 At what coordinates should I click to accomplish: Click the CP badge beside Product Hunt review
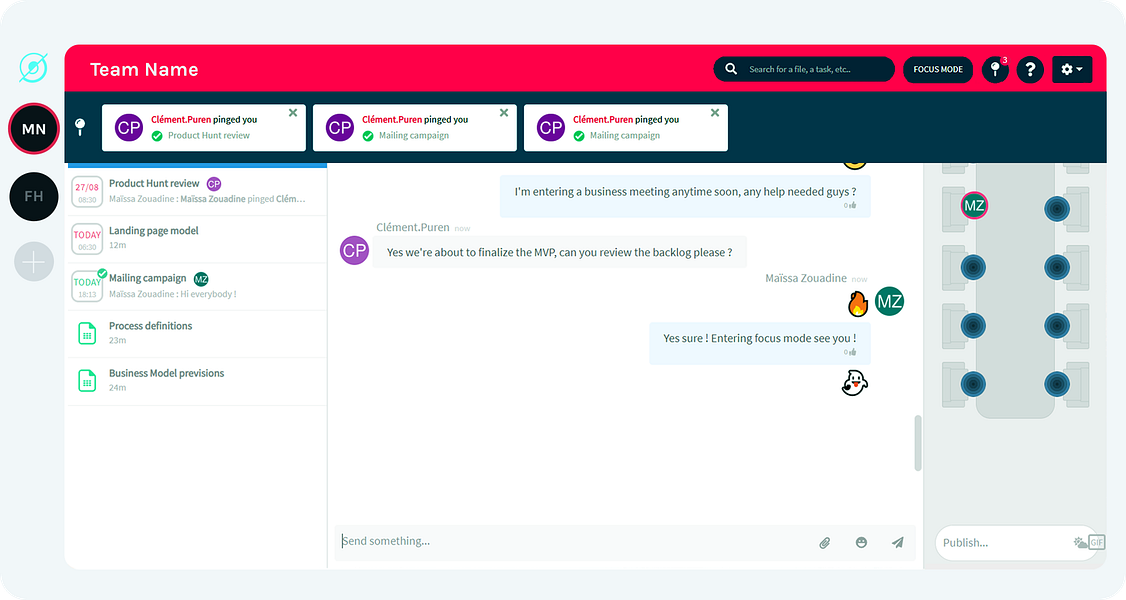(214, 184)
